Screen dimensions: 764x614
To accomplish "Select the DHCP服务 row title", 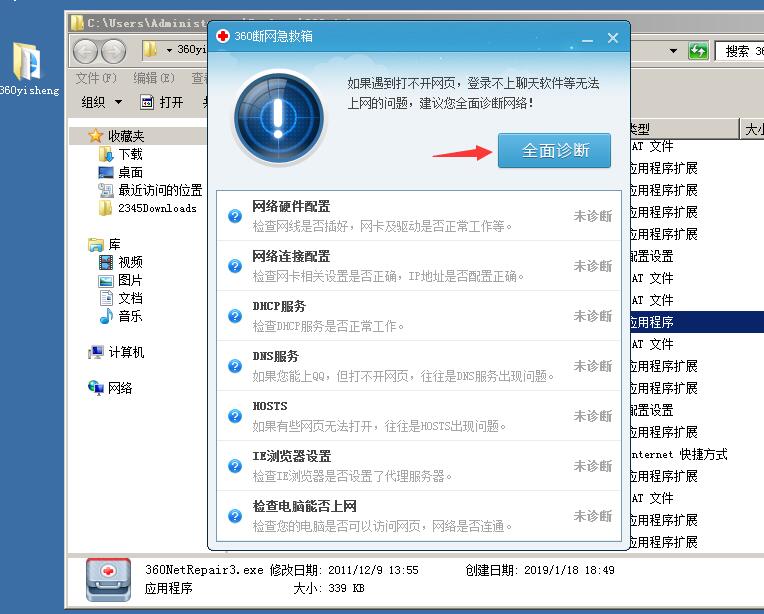I will pos(279,306).
